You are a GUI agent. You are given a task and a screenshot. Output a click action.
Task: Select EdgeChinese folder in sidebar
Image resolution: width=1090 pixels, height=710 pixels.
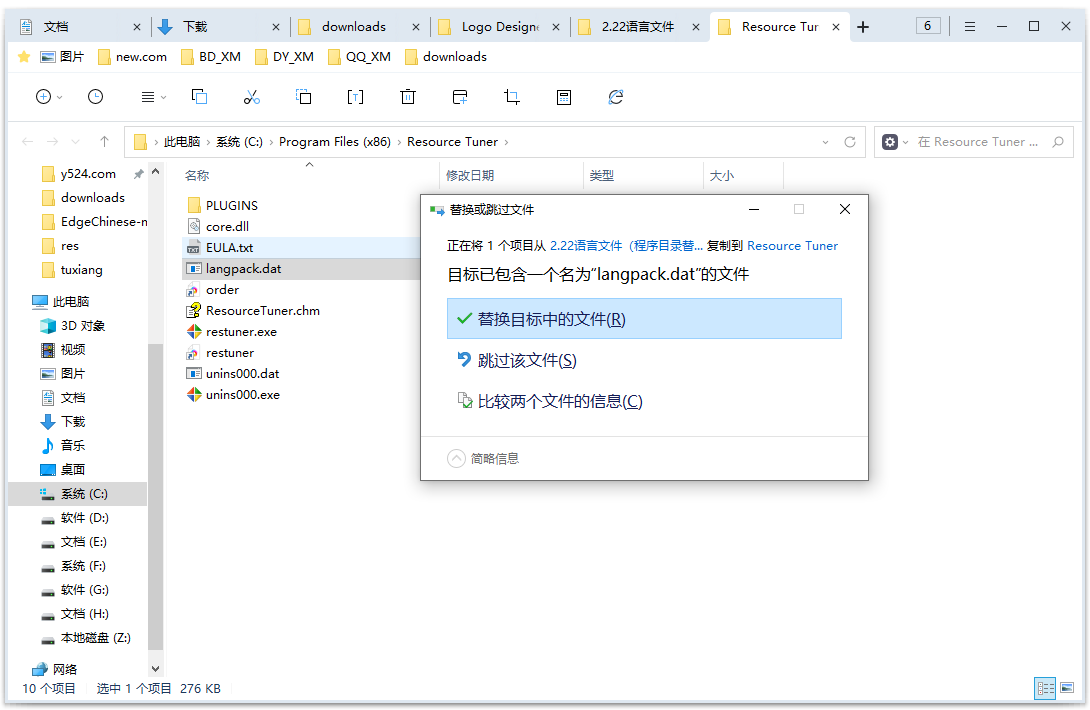[95, 222]
